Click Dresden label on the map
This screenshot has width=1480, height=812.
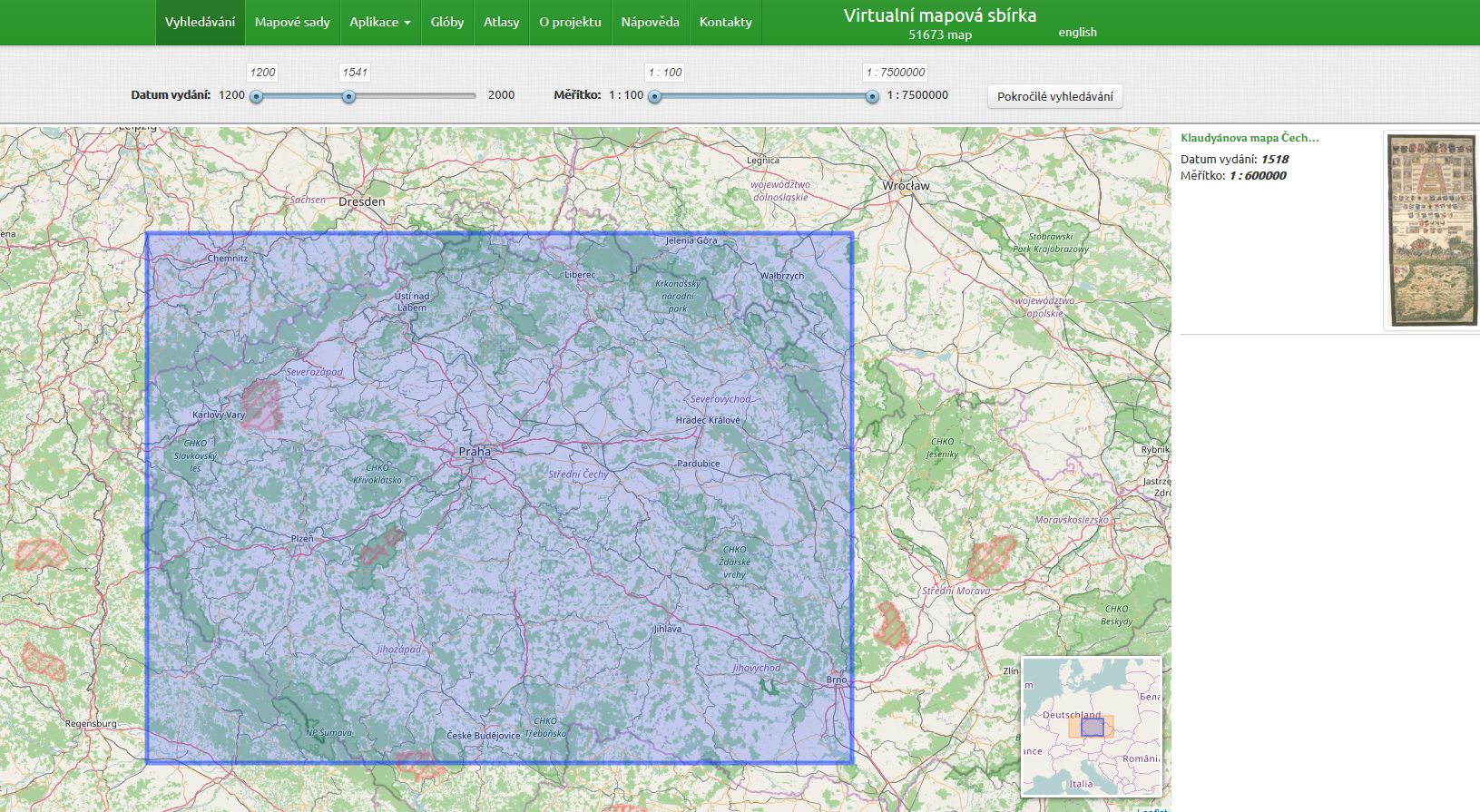(x=362, y=201)
